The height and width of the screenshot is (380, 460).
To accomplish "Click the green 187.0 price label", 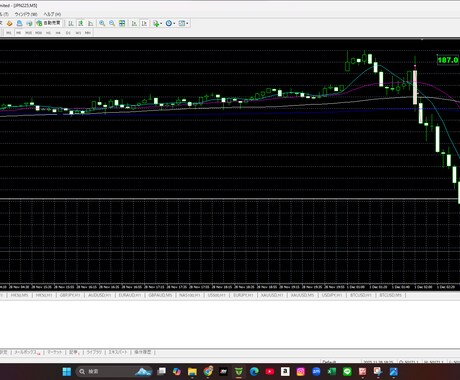I will click(x=448, y=60).
